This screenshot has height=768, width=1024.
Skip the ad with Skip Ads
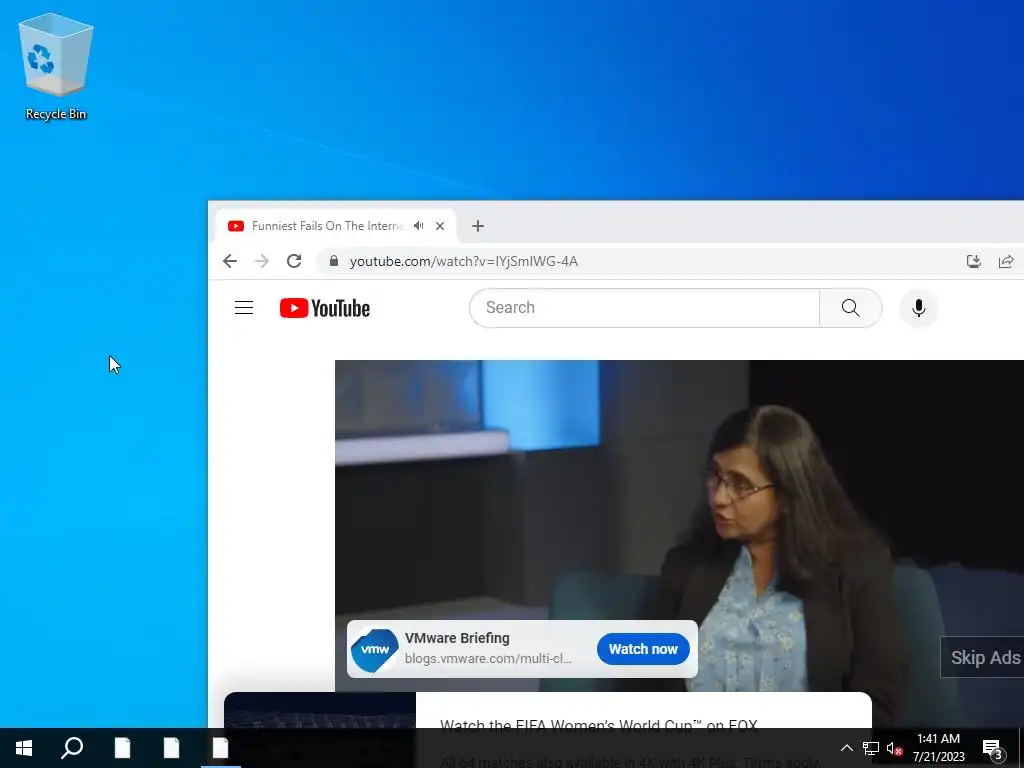pos(982,657)
